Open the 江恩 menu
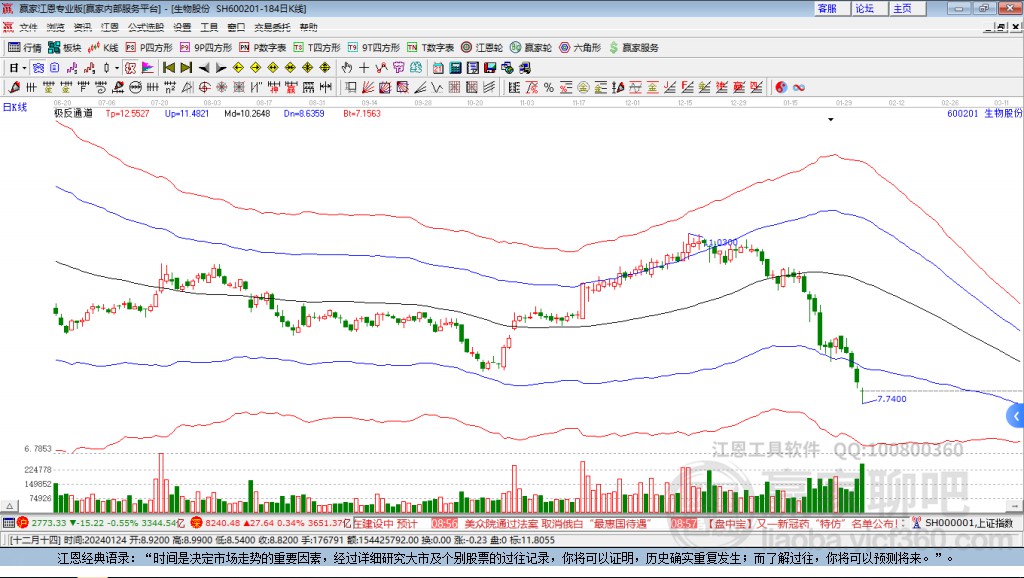Image resolution: width=1024 pixels, height=578 pixels. (109, 27)
